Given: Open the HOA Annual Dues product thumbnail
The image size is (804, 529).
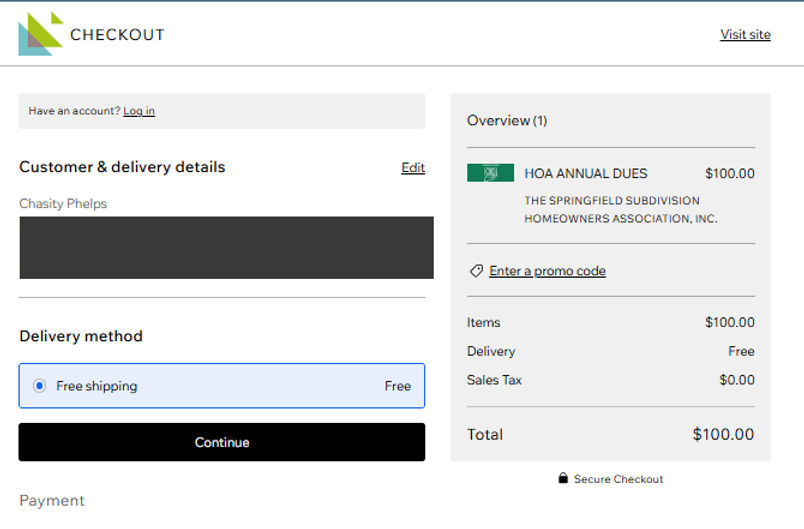Looking at the screenshot, I should click(490, 173).
